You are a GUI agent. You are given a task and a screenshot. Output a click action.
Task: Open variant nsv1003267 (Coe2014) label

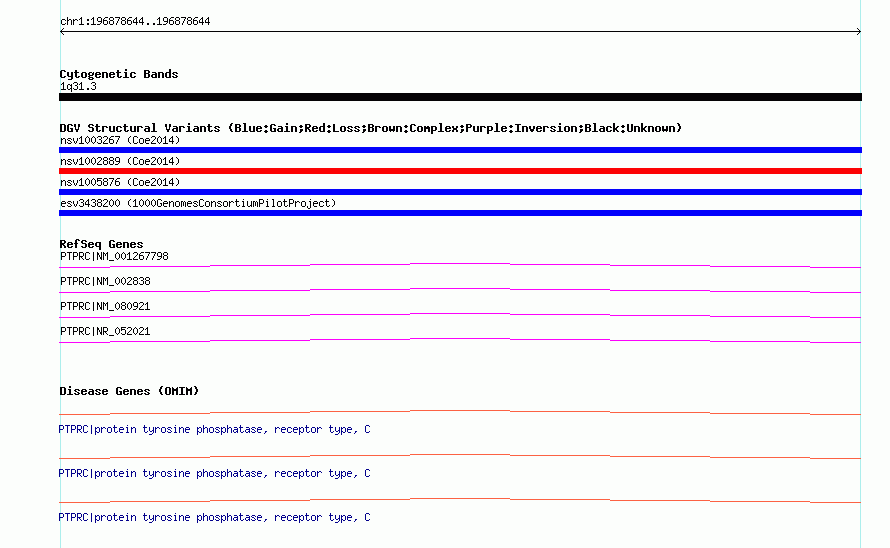(120, 140)
